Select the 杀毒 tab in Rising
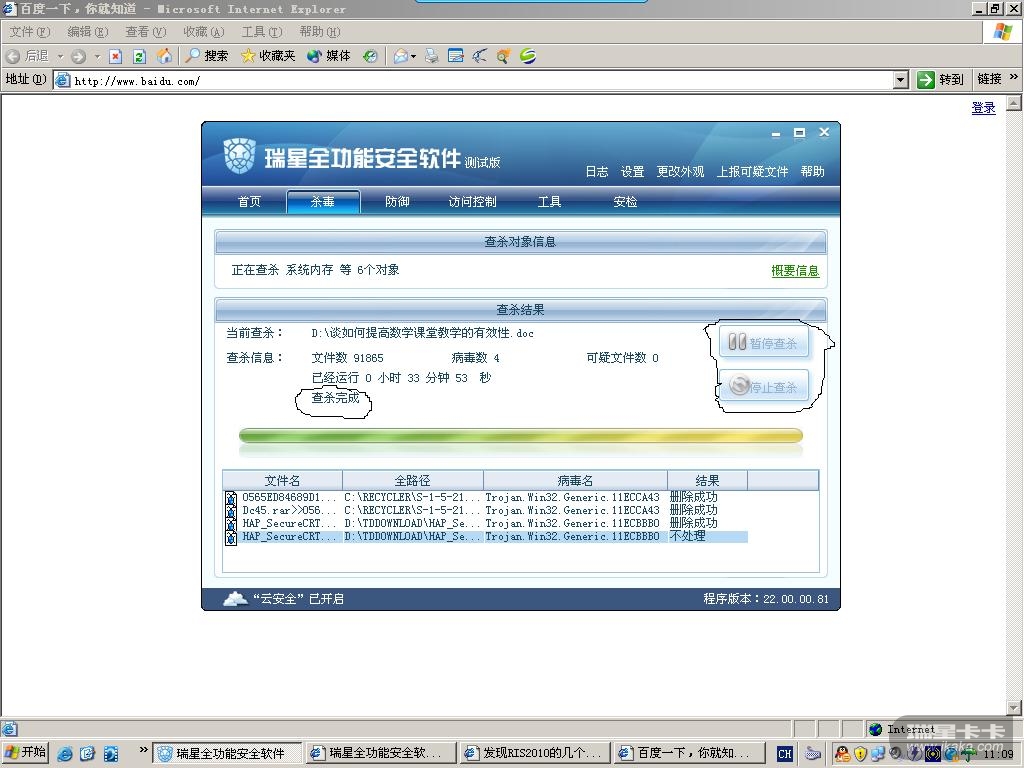1024x768 pixels. 323,202
